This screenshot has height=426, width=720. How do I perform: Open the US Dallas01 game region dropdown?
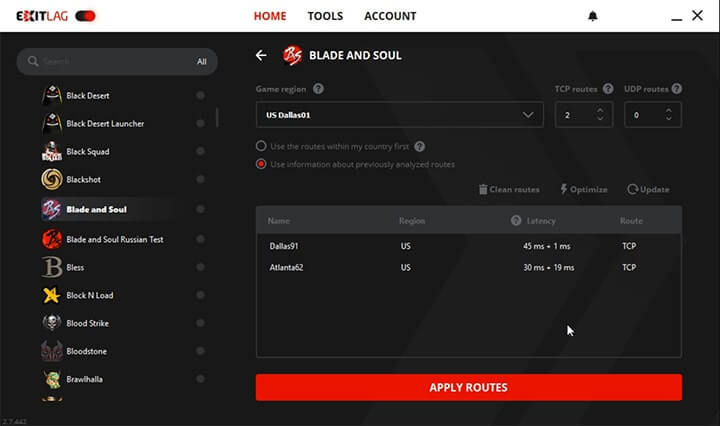(x=399, y=115)
